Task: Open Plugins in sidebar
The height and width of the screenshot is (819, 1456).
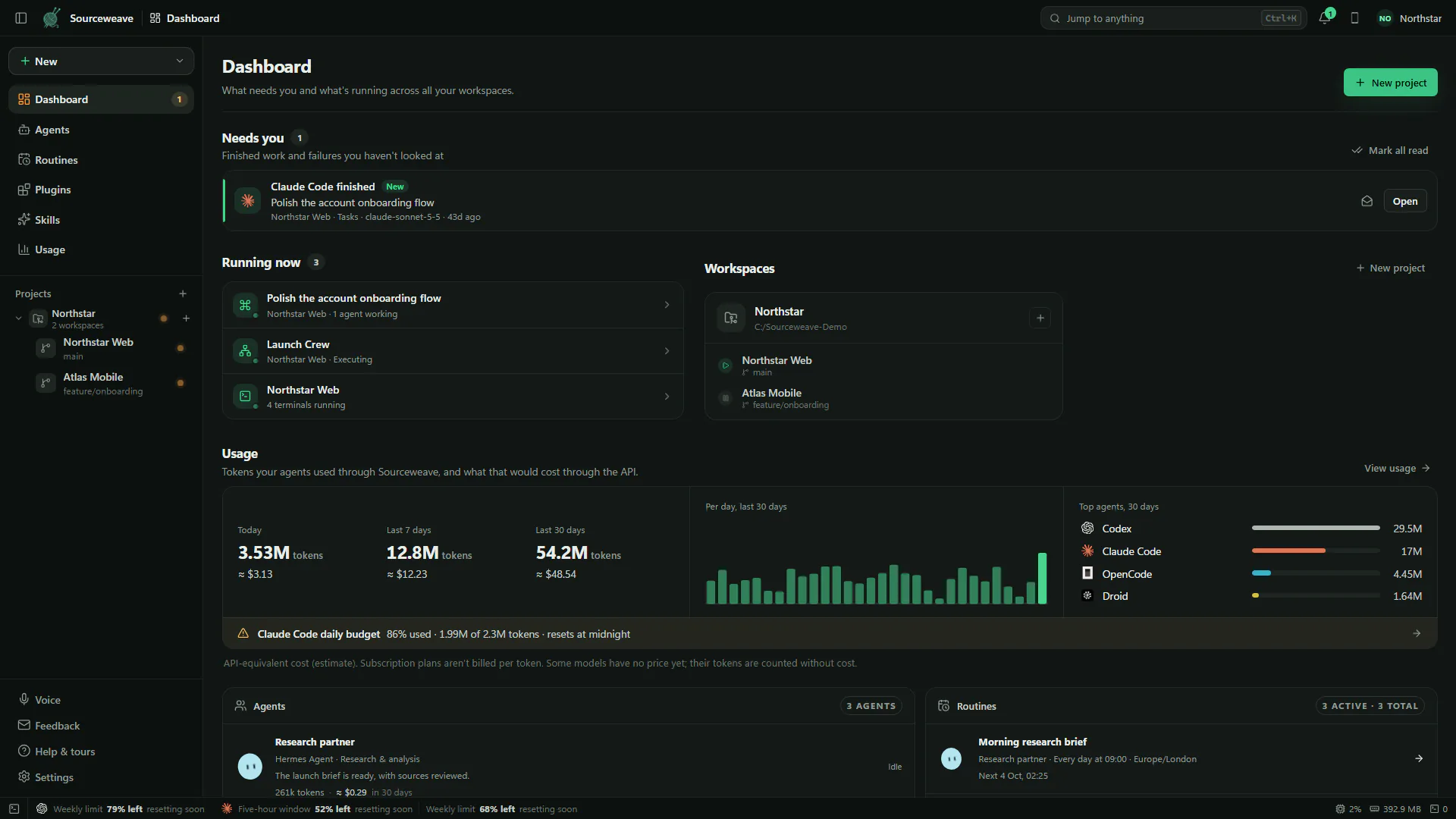Action: point(101,190)
